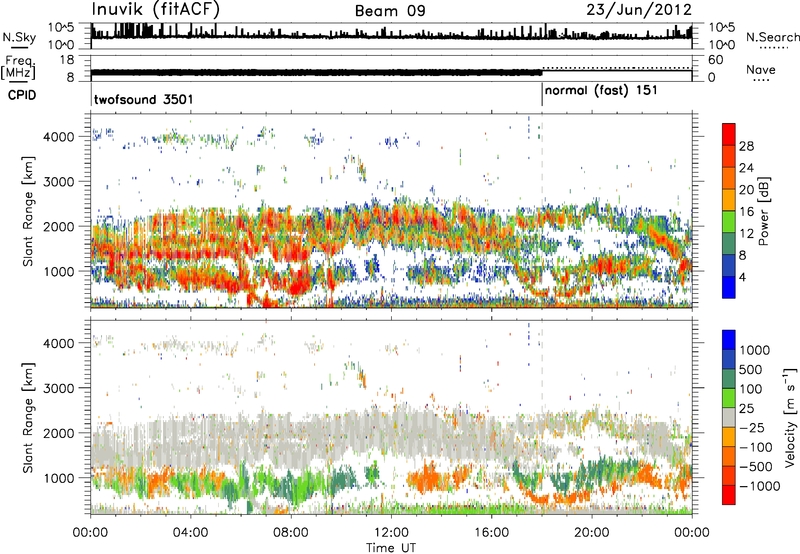800x554 pixels.
Task: Click the 'CPID' row label
Action: (22, 95)
